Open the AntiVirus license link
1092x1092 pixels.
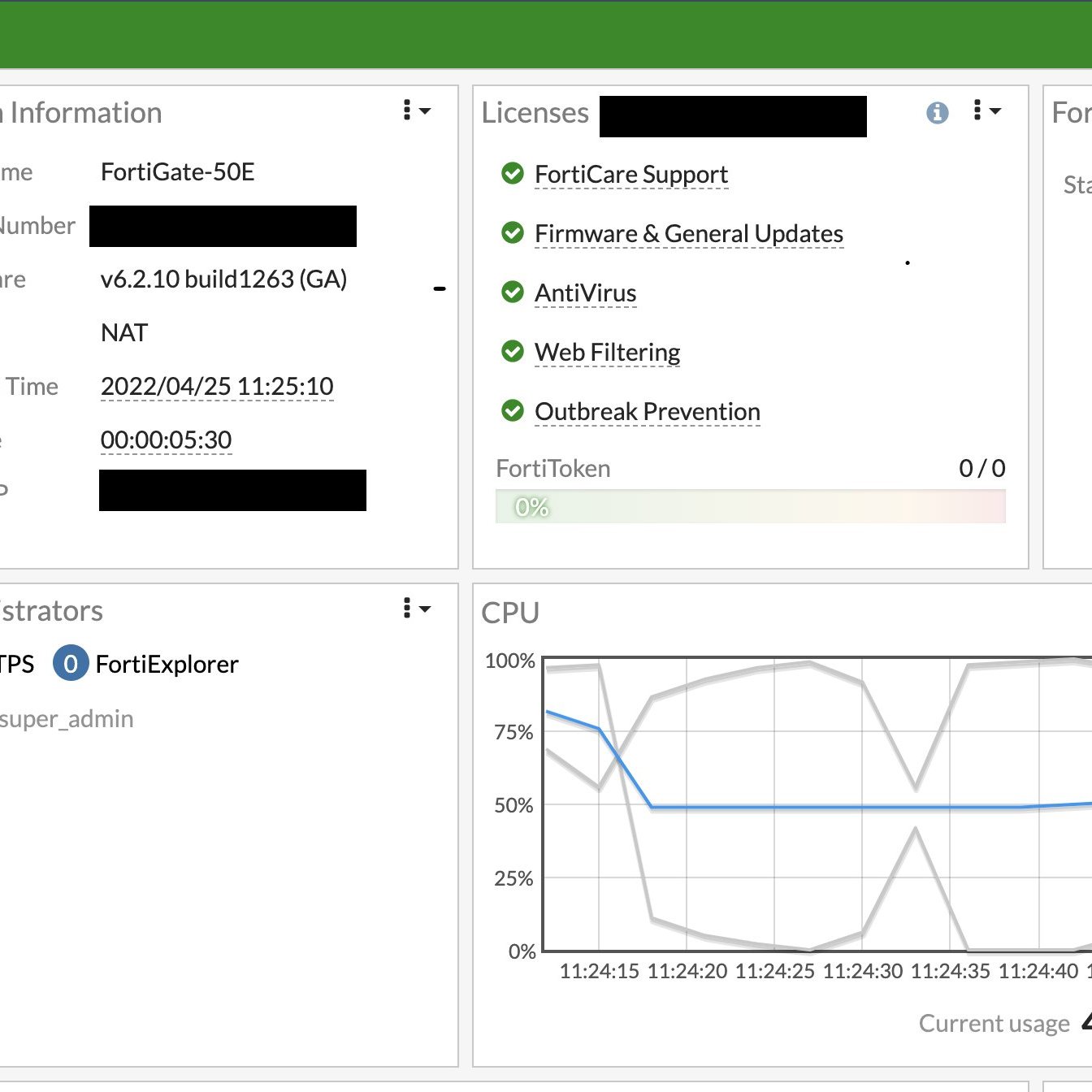tap(586, 293)
